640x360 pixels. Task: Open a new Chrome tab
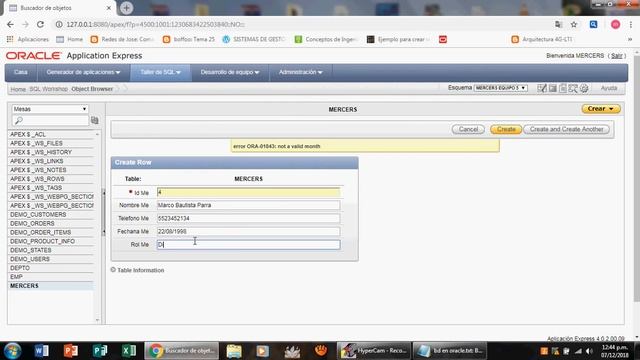pyautogui.click(x=126, y=8)
